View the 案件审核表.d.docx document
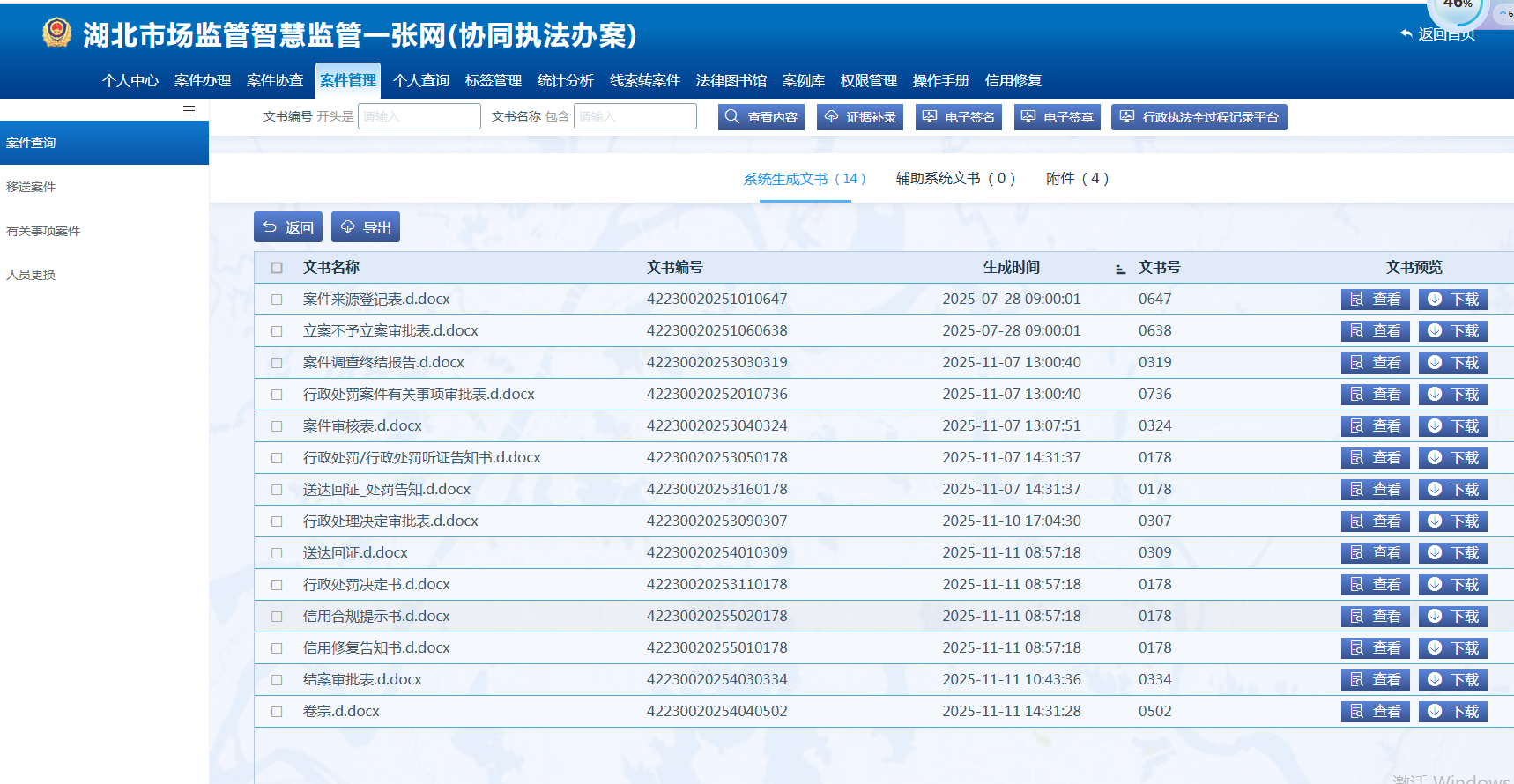This screenshot has height=784, width=1514. 1375,425
